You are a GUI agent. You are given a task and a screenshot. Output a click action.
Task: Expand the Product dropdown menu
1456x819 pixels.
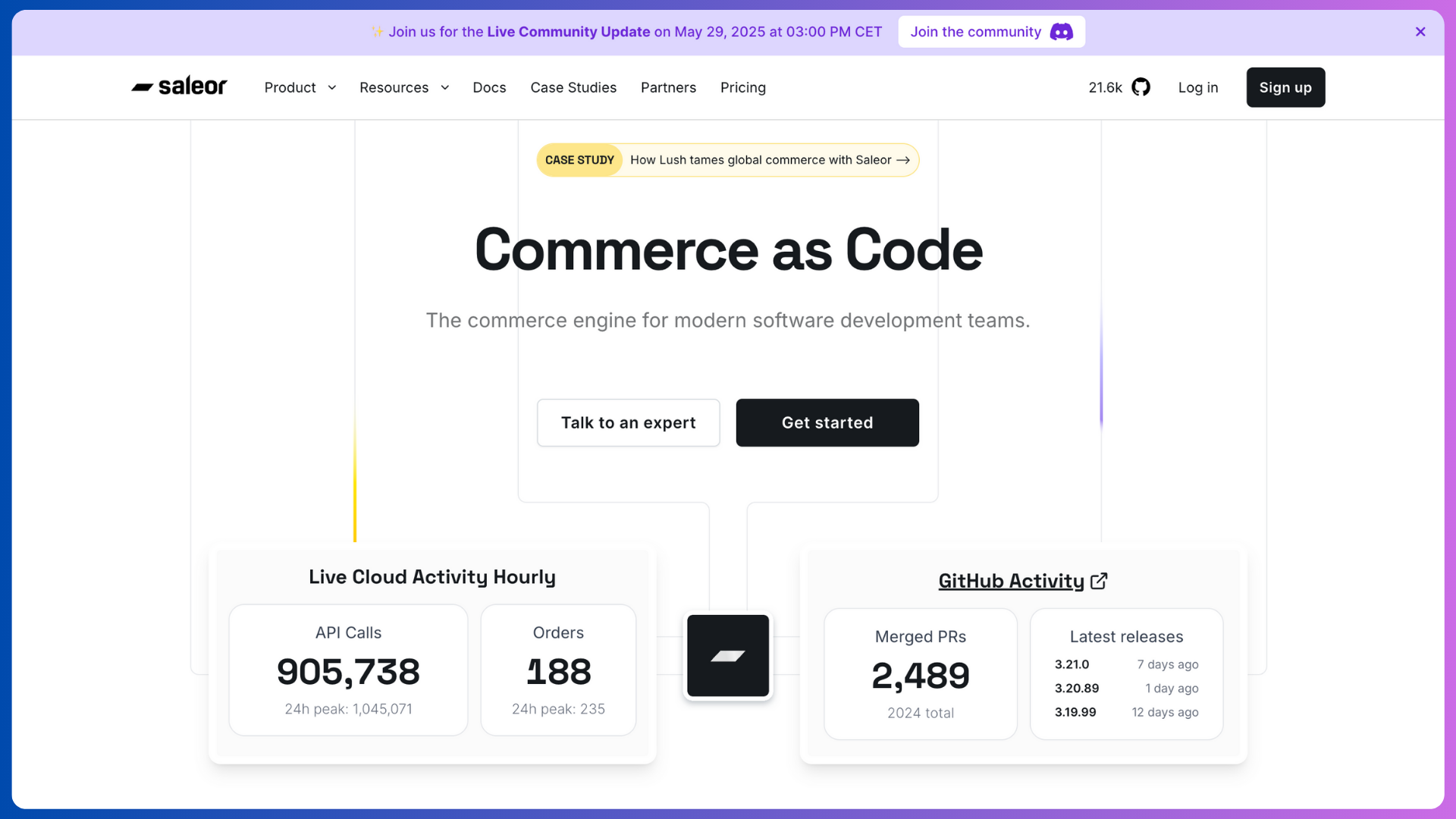point(300,87)
